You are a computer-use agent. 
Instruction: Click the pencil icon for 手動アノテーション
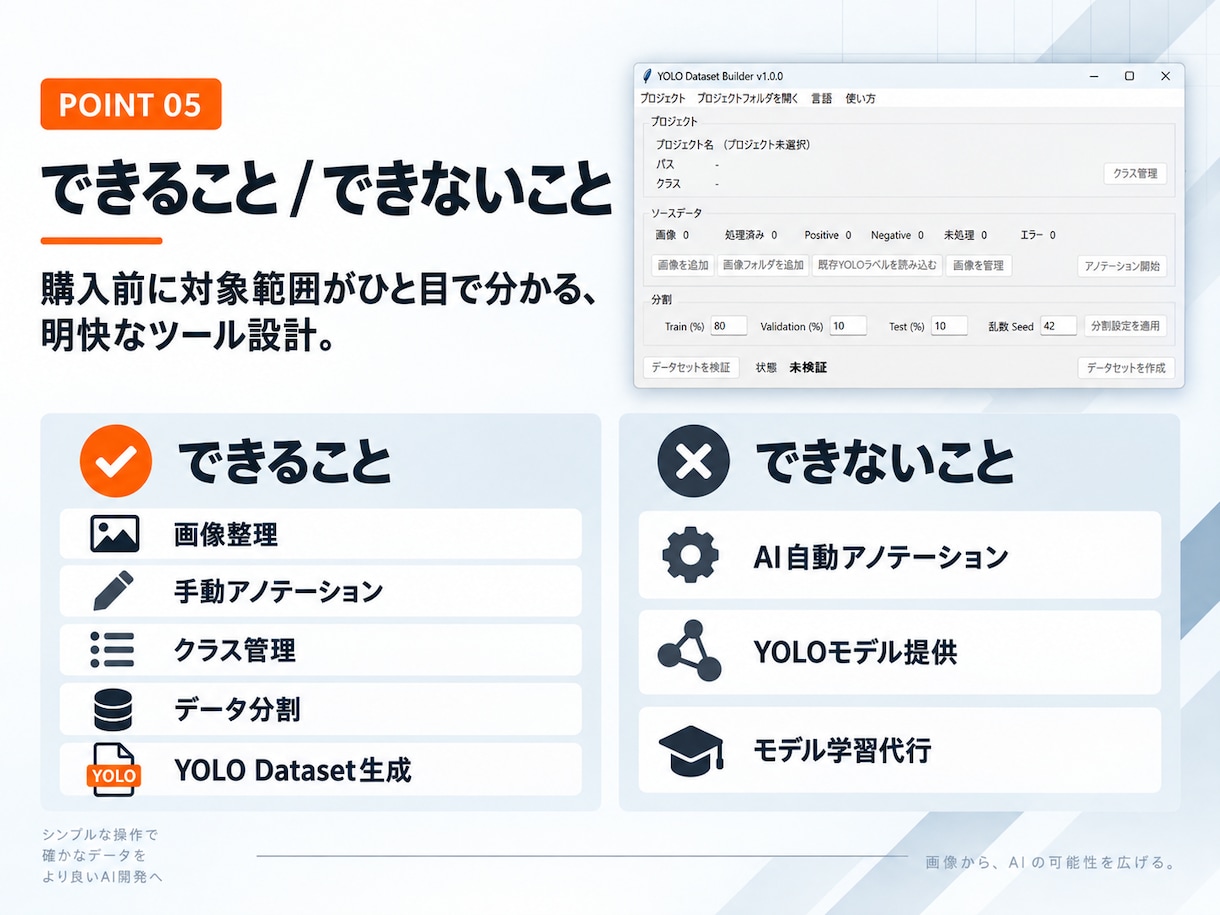click(x=113, y=592)
